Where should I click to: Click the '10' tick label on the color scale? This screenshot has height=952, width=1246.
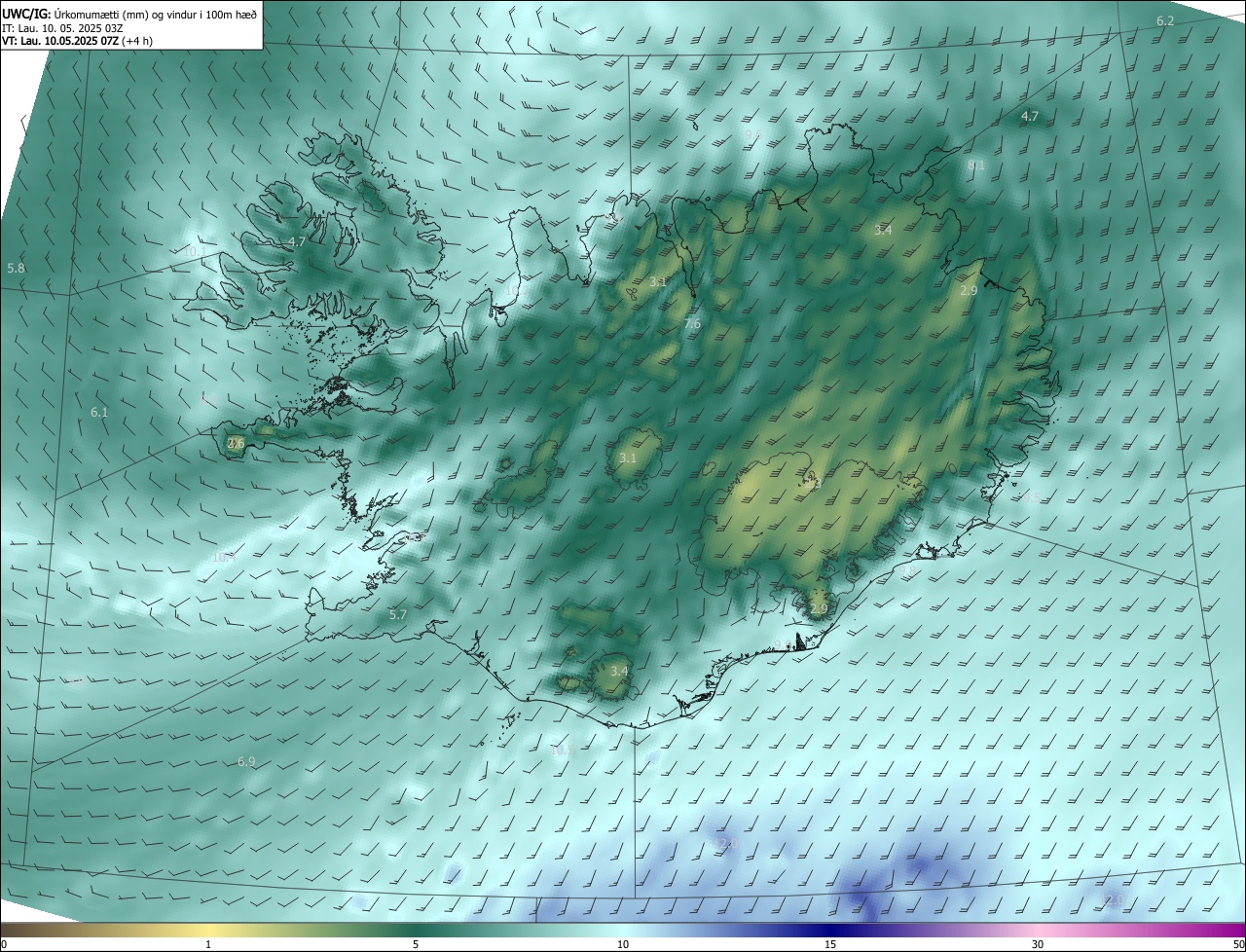(623, 944)
